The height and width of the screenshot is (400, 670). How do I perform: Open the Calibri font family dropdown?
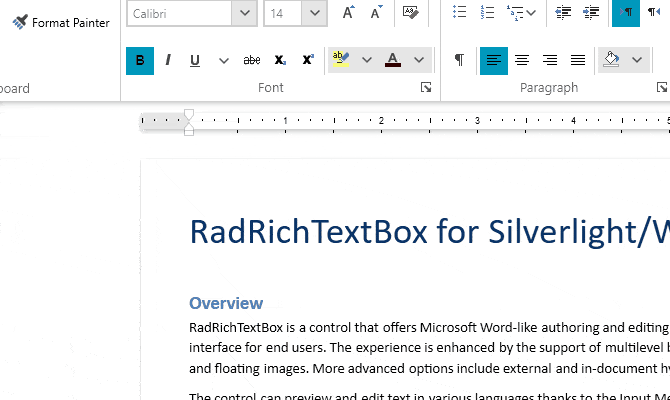pyautogui.click(x=244, y=13)
